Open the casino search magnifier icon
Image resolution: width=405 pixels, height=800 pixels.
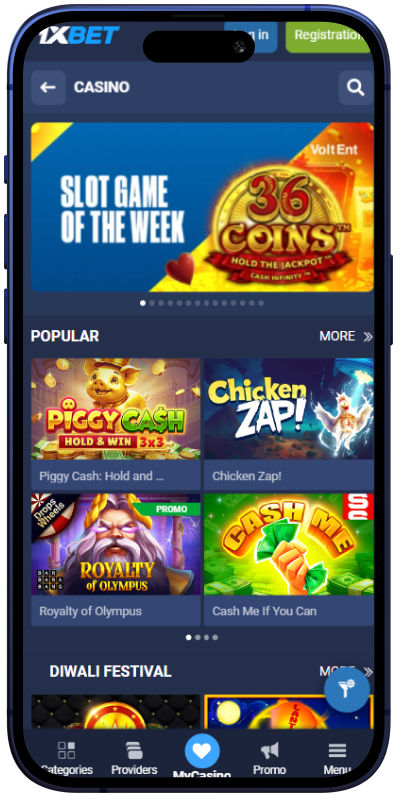pos(356,88)
